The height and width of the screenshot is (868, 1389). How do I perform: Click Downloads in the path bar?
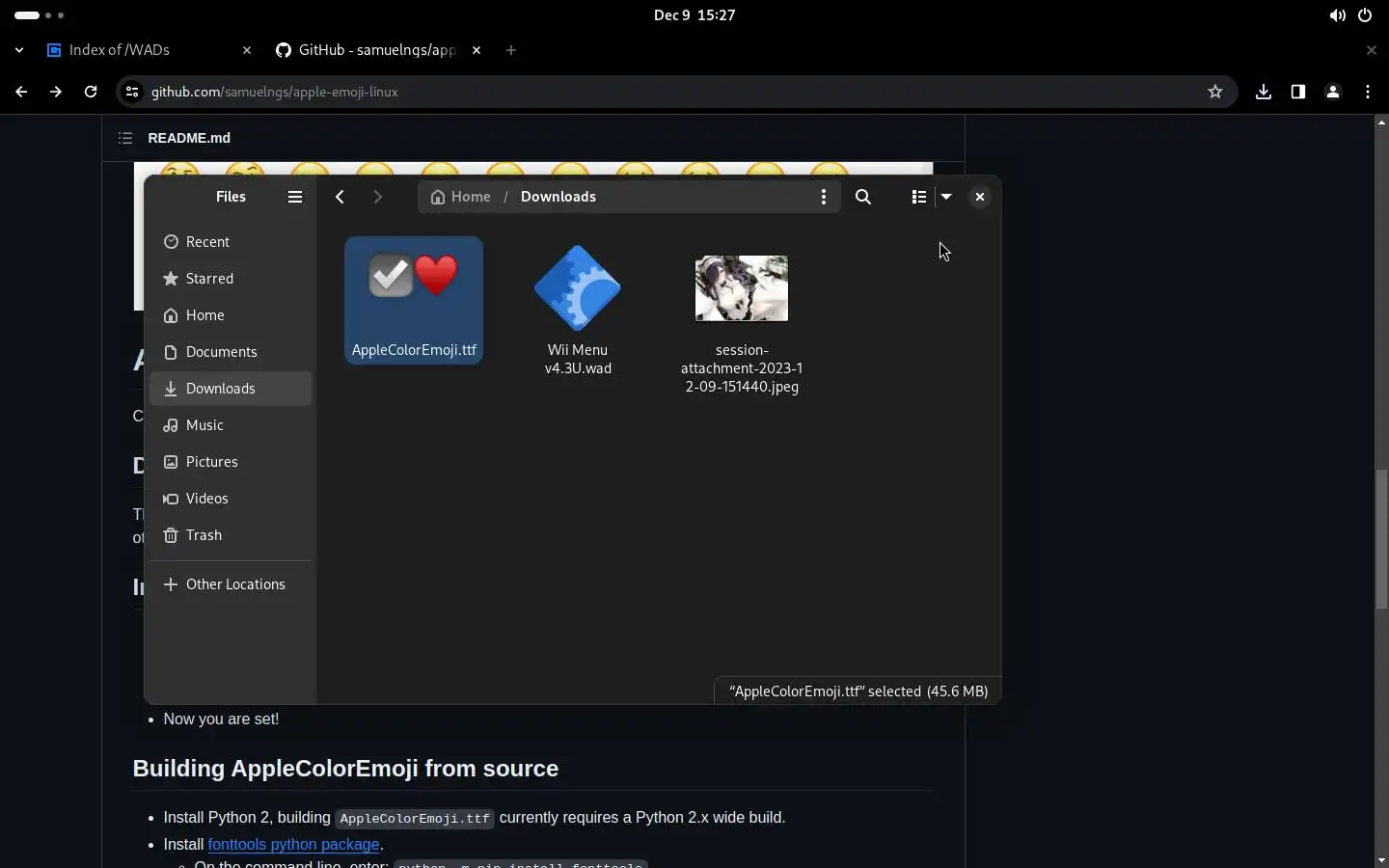(558, 197)
